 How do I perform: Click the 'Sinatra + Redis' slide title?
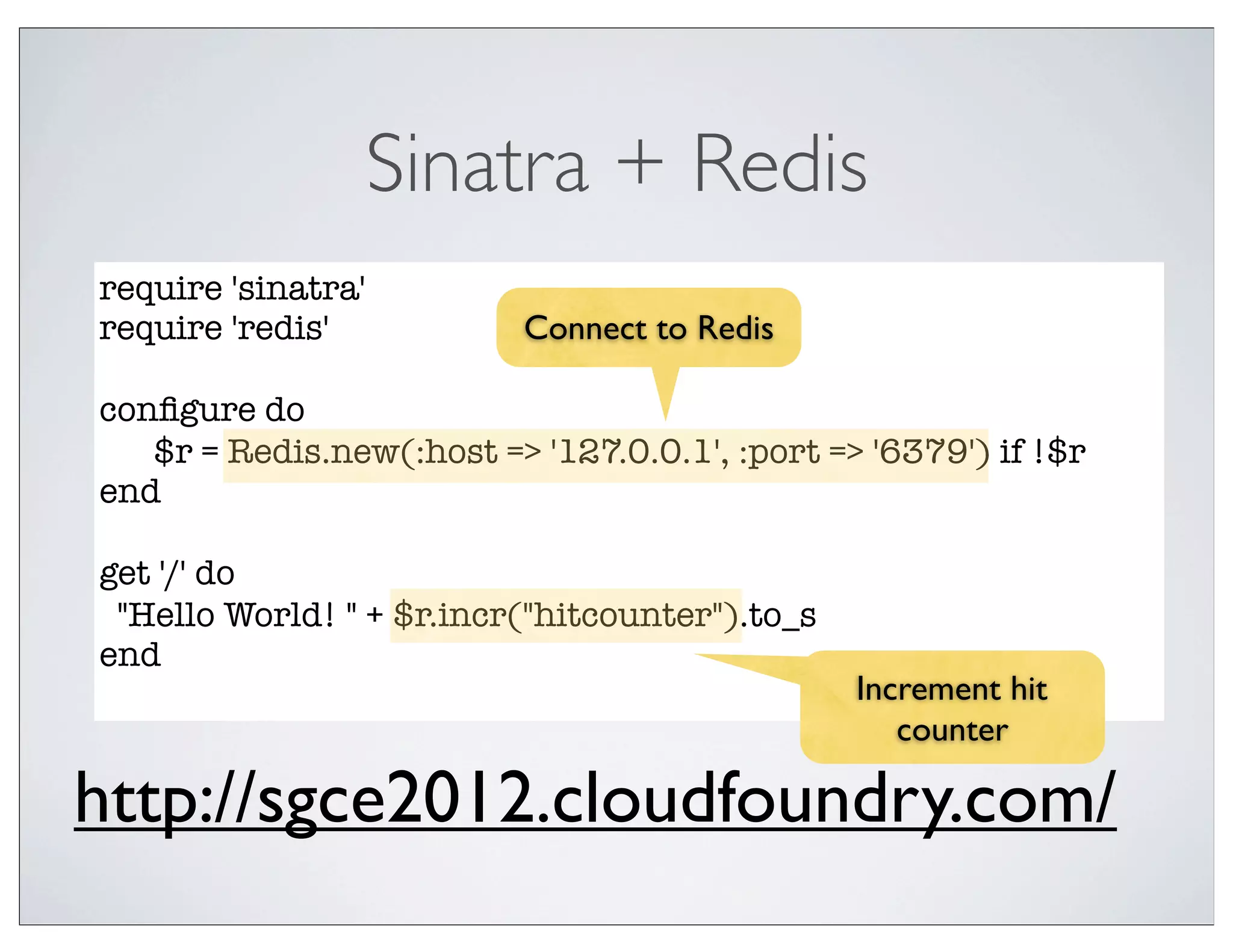616,164
